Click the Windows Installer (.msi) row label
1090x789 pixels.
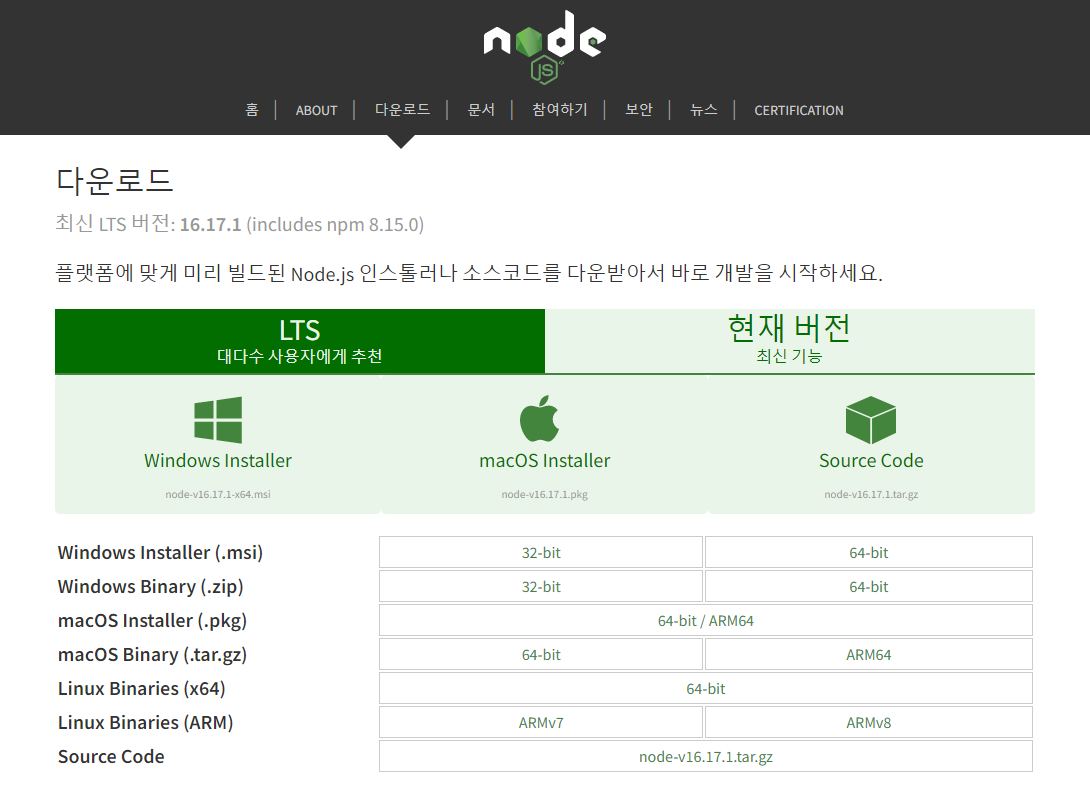(x=161, y=553)
